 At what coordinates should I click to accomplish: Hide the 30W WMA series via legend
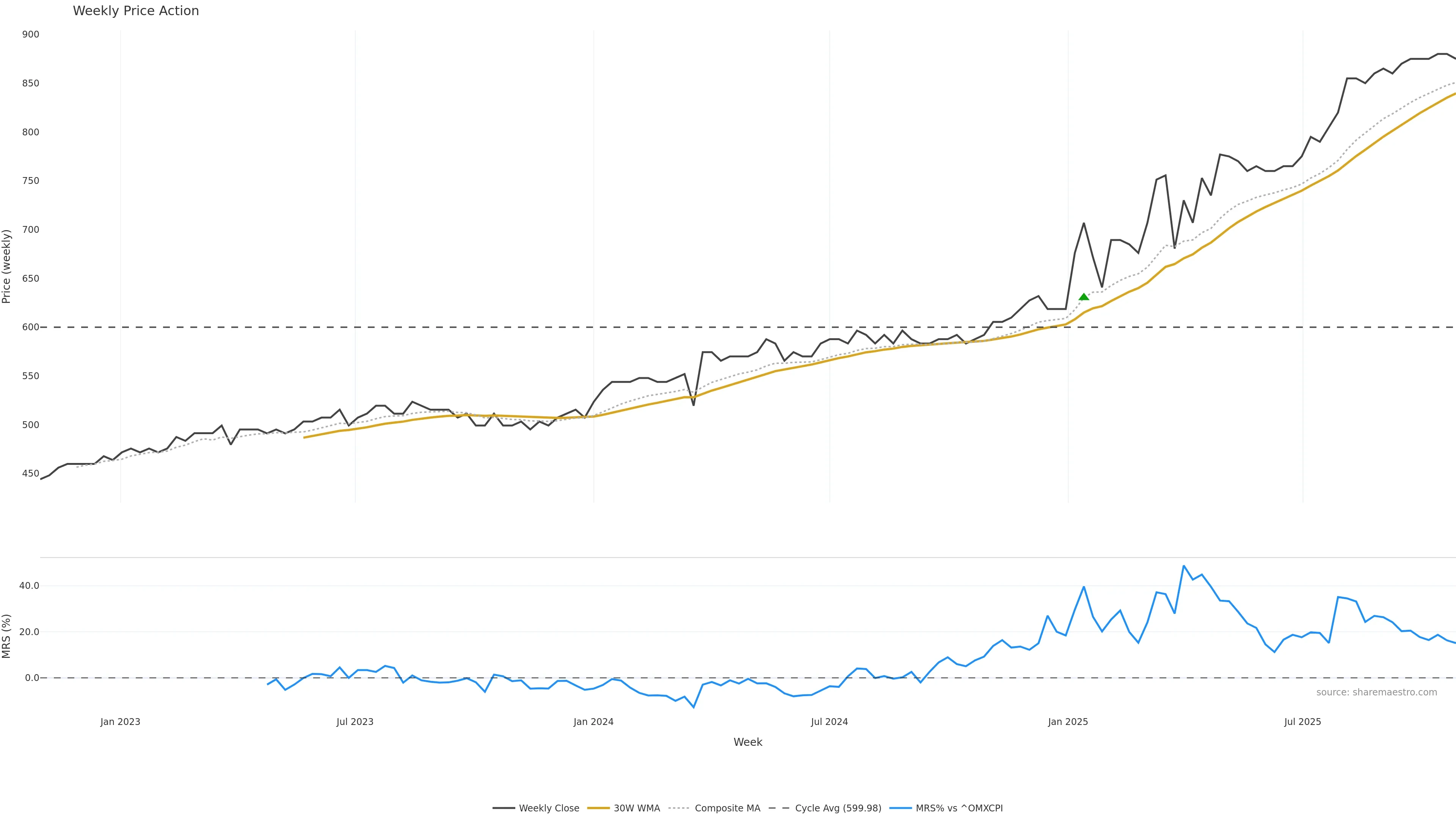point(637,808)
